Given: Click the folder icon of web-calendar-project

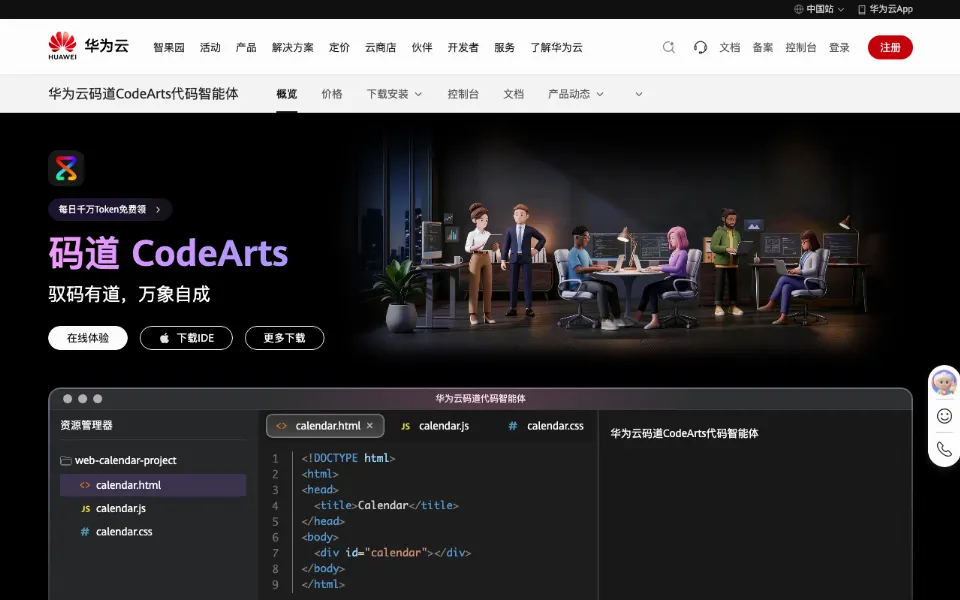Looking at the screenshot, I should coord(66,460).
